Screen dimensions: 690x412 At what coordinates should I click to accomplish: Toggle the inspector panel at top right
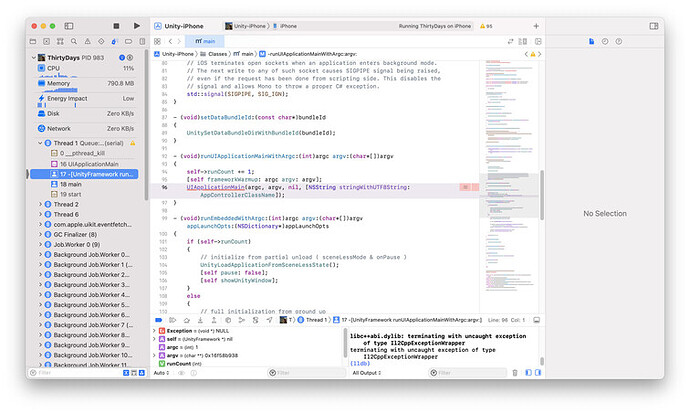[x=654, y=26]
